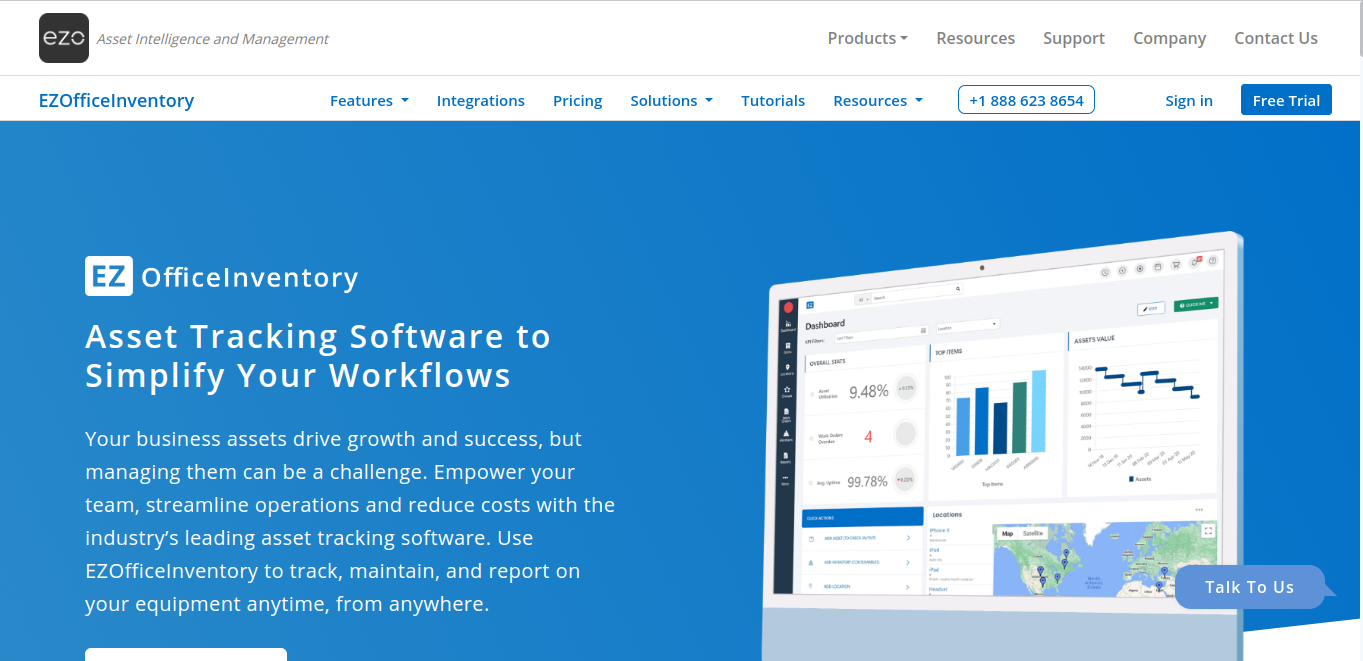Click the tagline "Asset Intelligence and Management"
Viewport: 1363px width, 661px height.
point(212,39)
